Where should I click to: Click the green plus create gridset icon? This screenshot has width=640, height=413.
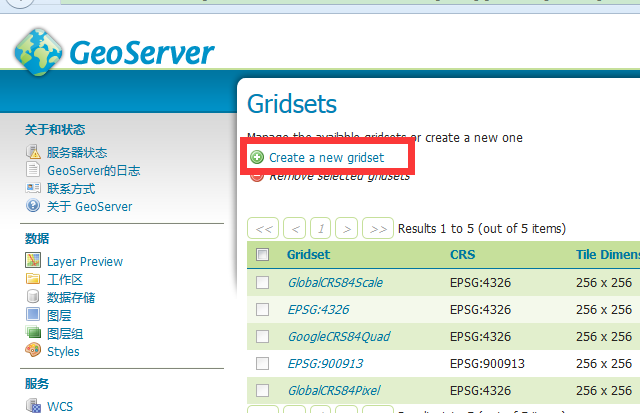(x=257, y=157)
